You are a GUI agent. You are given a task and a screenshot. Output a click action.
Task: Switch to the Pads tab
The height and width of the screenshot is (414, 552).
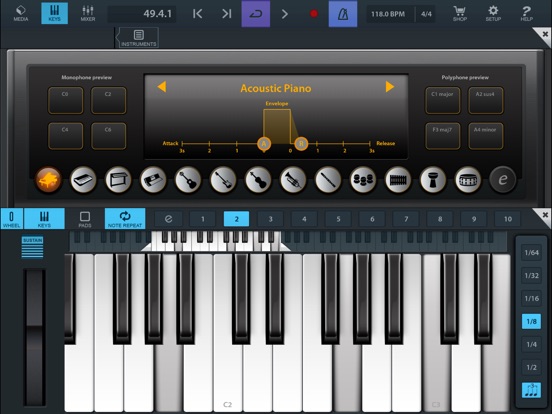pos(85,219)
